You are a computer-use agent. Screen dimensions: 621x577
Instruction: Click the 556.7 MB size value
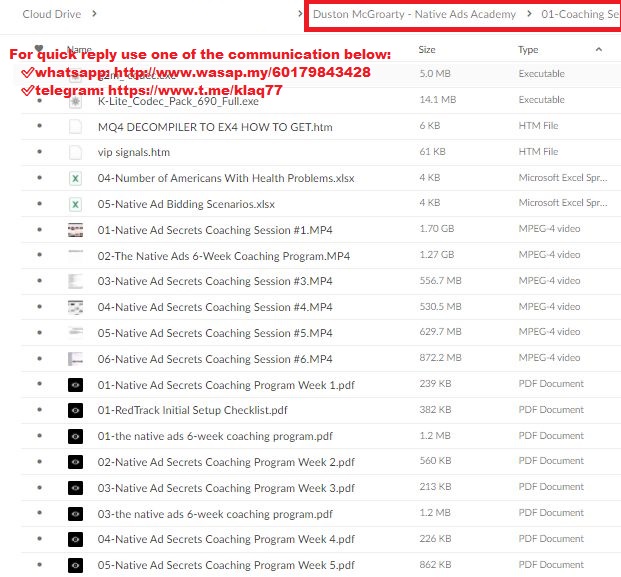click(440, 281)
